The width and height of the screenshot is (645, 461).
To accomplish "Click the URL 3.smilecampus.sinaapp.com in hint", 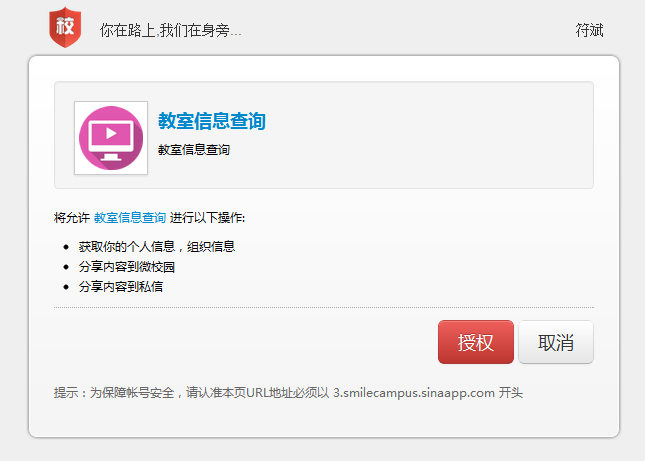I will pyautogui.click(x=414, y=393).
